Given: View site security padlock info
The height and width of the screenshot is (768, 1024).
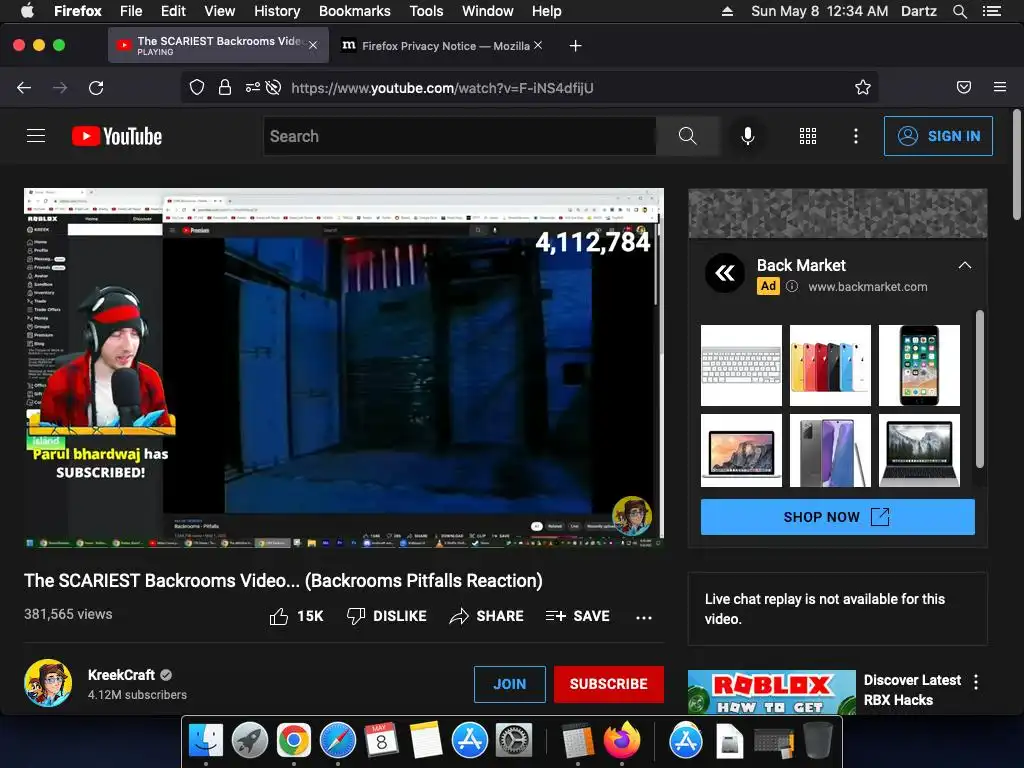Looking at the screenshot, I should pyautogui.click(x=225, y=88).
